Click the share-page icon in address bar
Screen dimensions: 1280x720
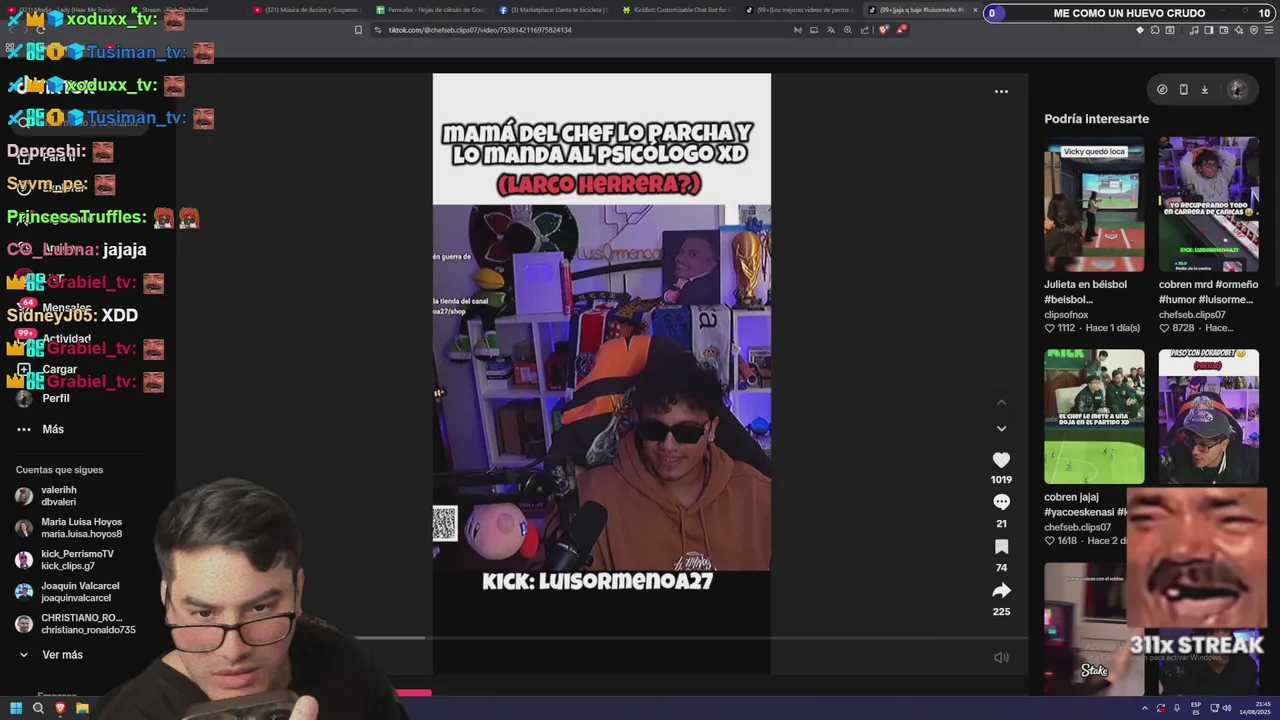click(865, 30)
